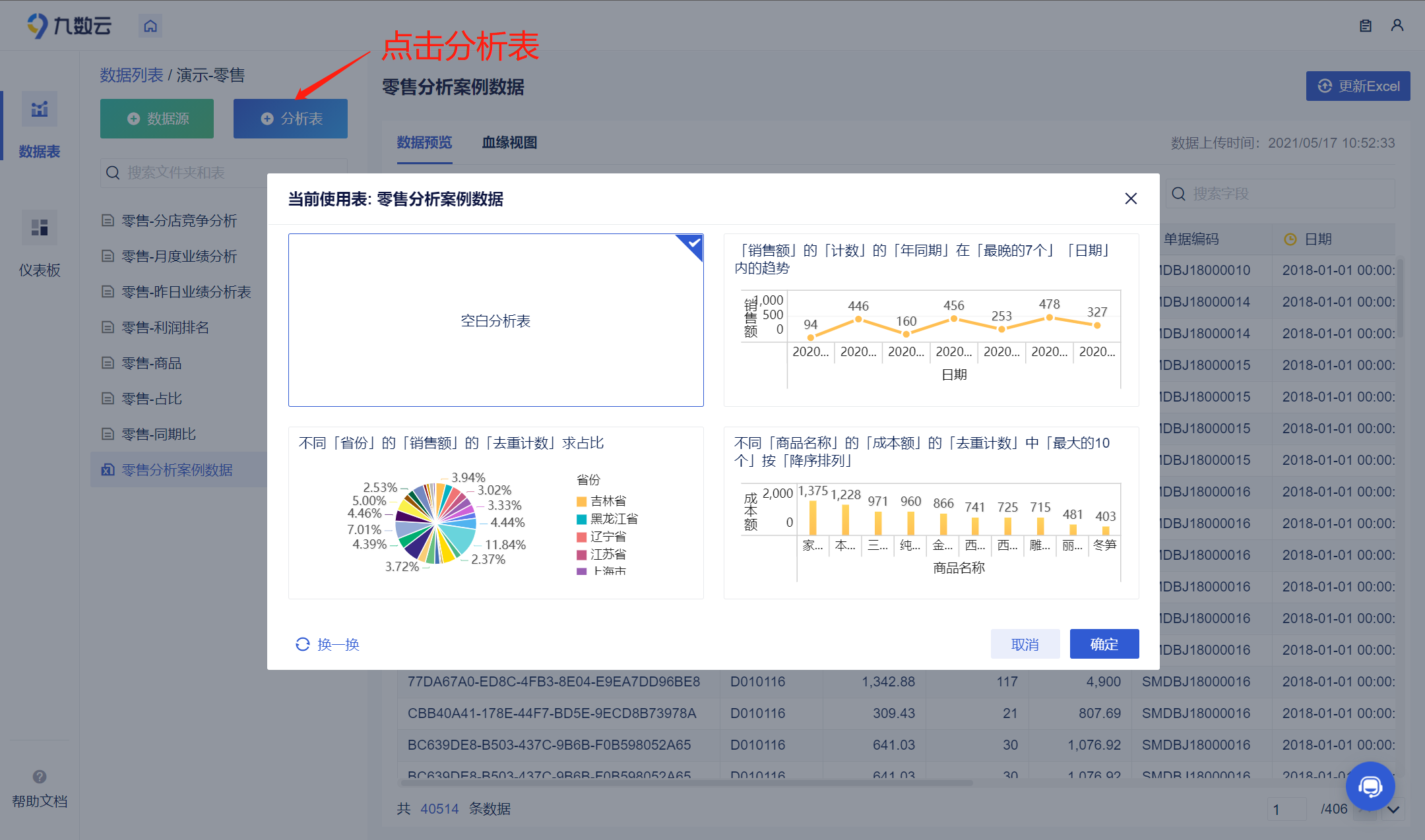Open the user account icon
The image size is (1425, 840).
(1397, 26)
